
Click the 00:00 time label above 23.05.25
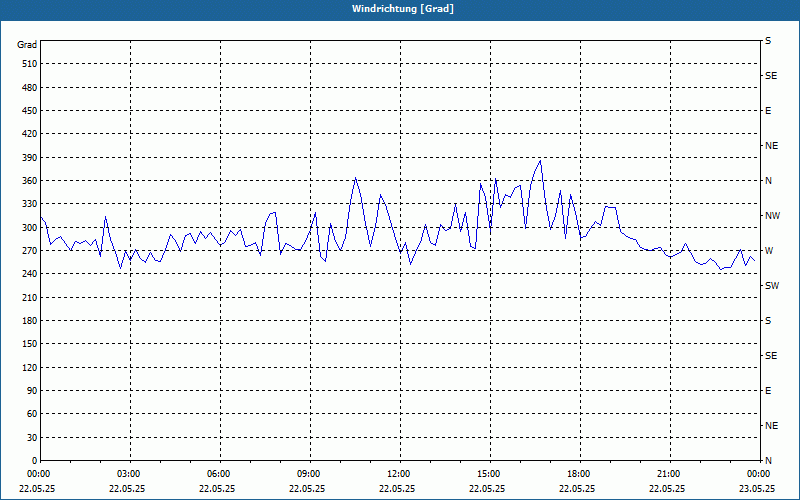pos(758,474)
